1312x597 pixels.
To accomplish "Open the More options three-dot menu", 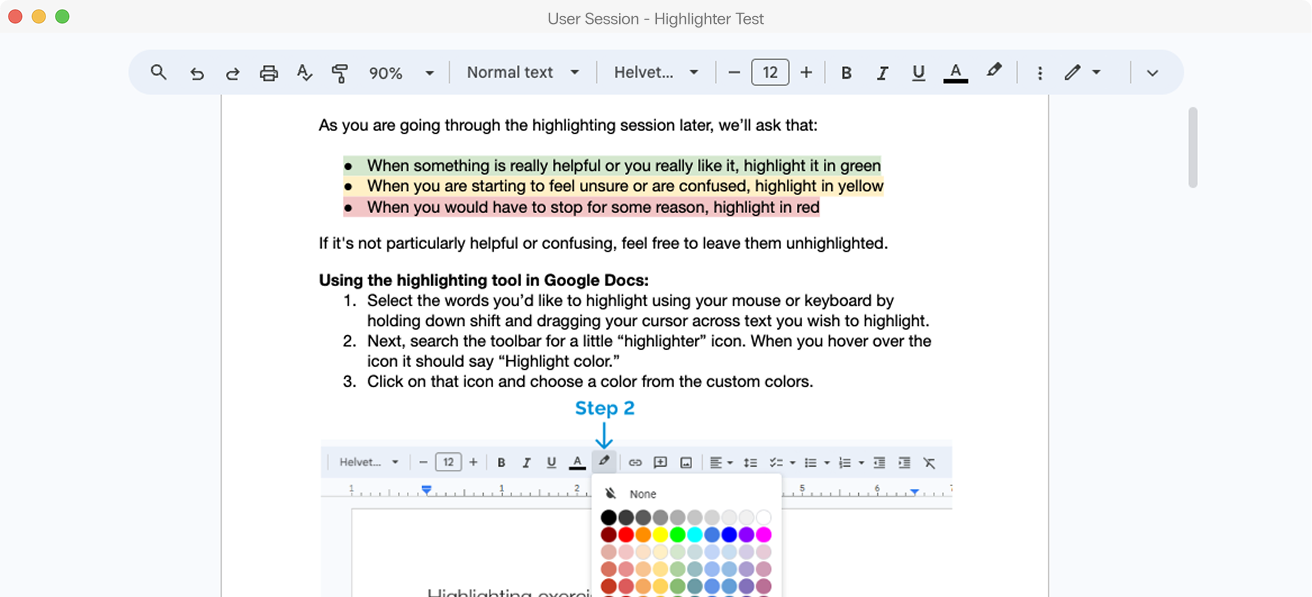I will pyautogui.click(x=1039, y=72).
